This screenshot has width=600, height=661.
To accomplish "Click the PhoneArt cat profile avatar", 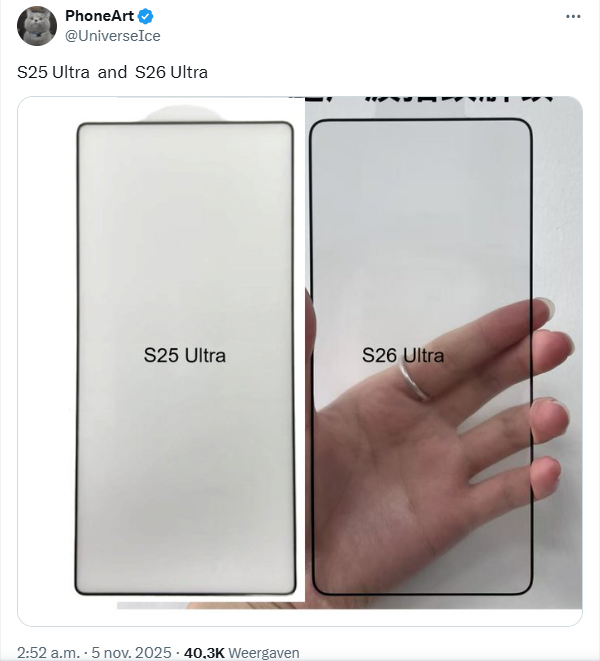I will point(37,26).
